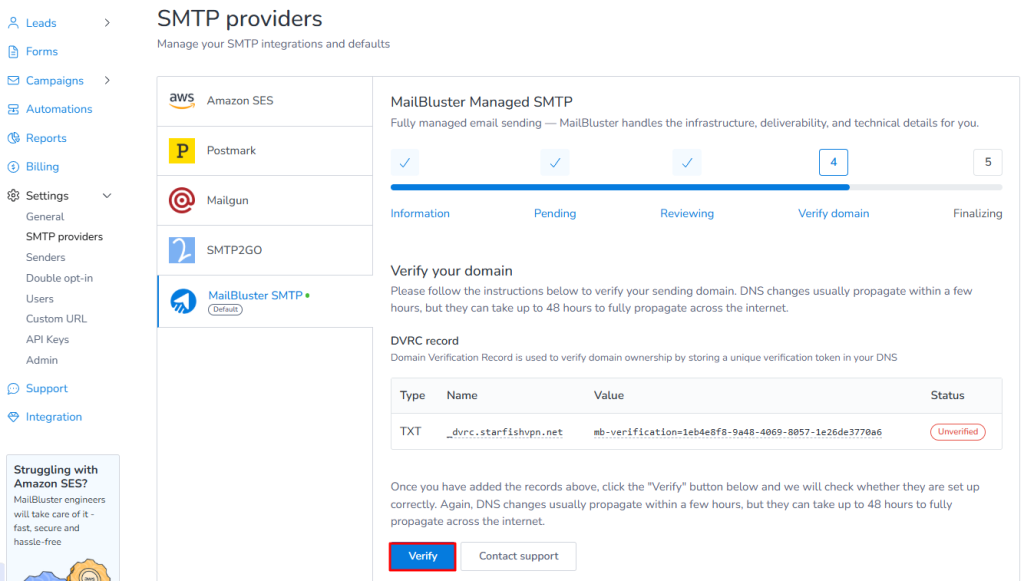Open the Integration page

54,417
